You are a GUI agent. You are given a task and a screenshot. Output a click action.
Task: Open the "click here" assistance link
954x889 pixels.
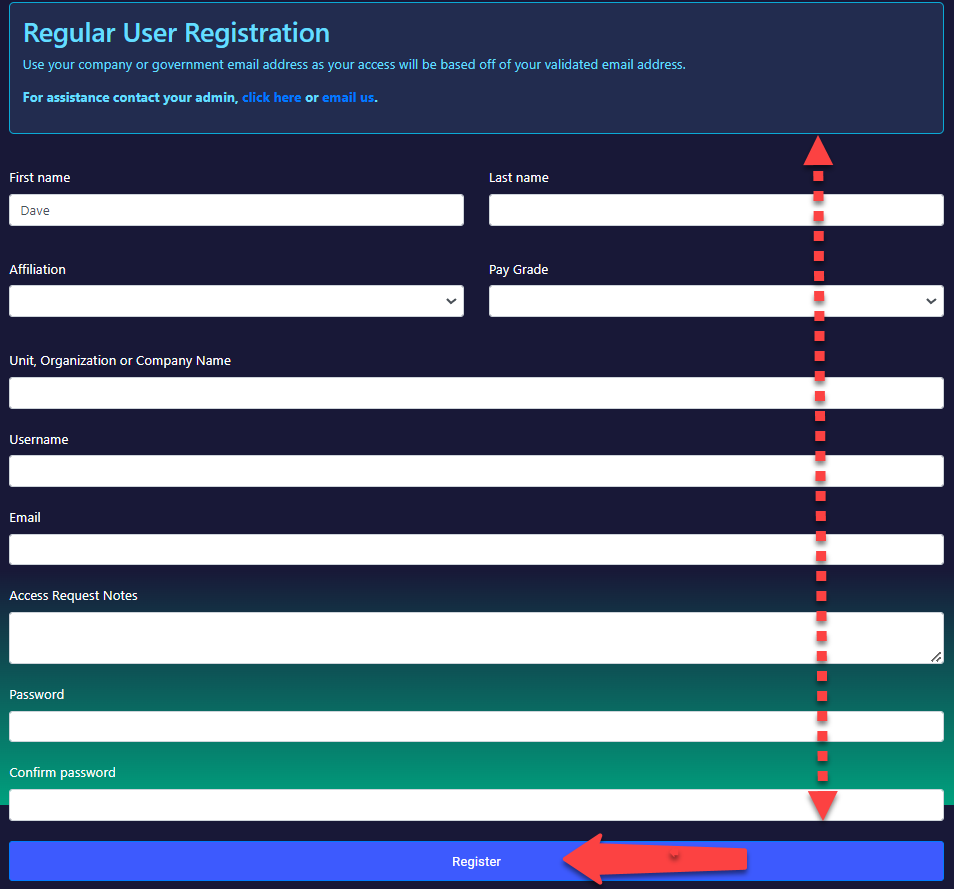tap(271, 98)
